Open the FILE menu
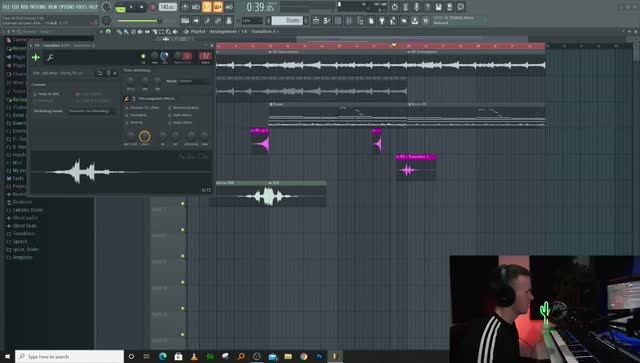The image size is (640, 363). [6, 7]
